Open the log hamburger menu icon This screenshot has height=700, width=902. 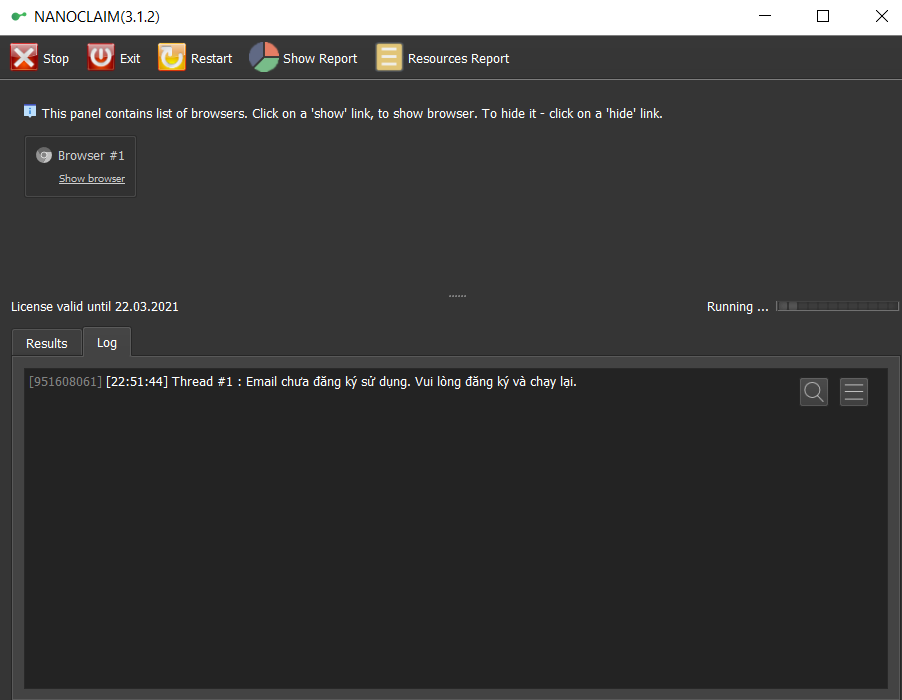point(854,392)
